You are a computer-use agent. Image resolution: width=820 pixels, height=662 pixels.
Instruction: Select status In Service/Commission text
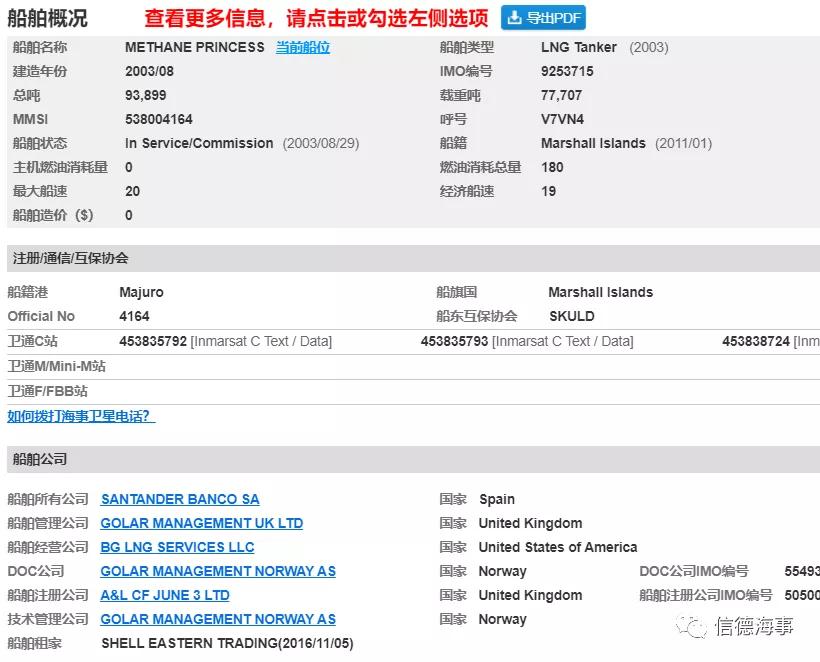(x=199, y=143)
